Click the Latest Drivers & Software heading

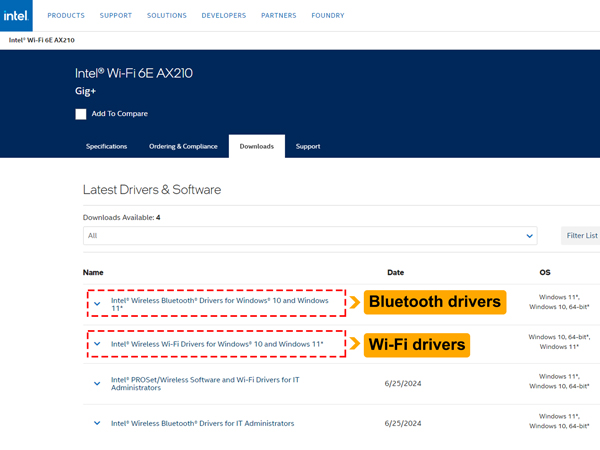(152, 190)
